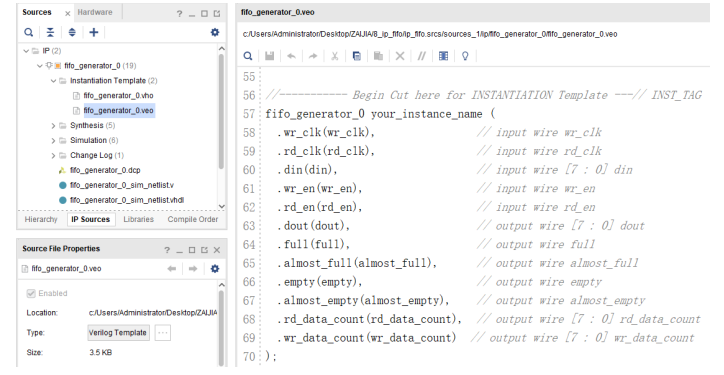
Task: Click the '3.5 KB' size value
Action: click(101, 353)
